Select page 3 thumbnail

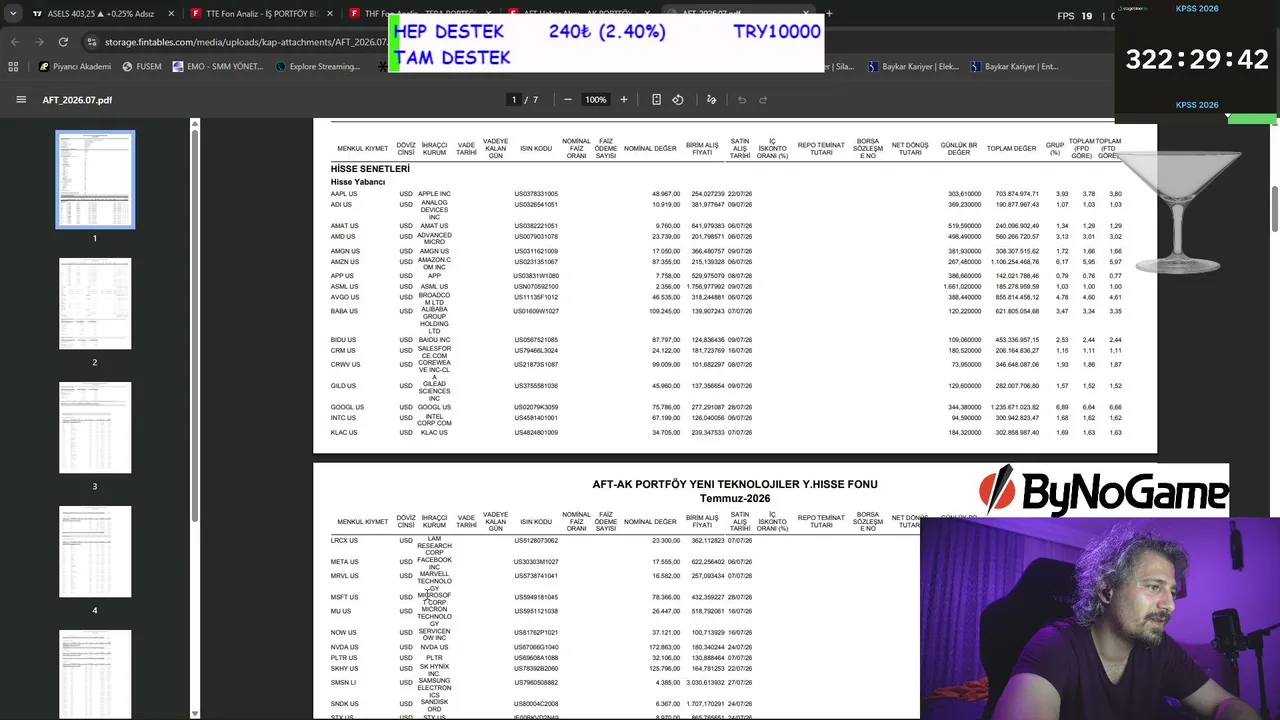(95, 428)
